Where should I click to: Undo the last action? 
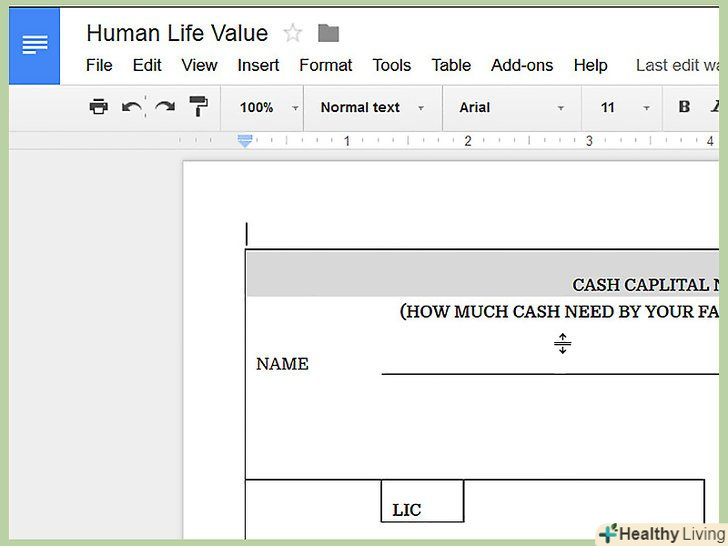coord(131,107)
